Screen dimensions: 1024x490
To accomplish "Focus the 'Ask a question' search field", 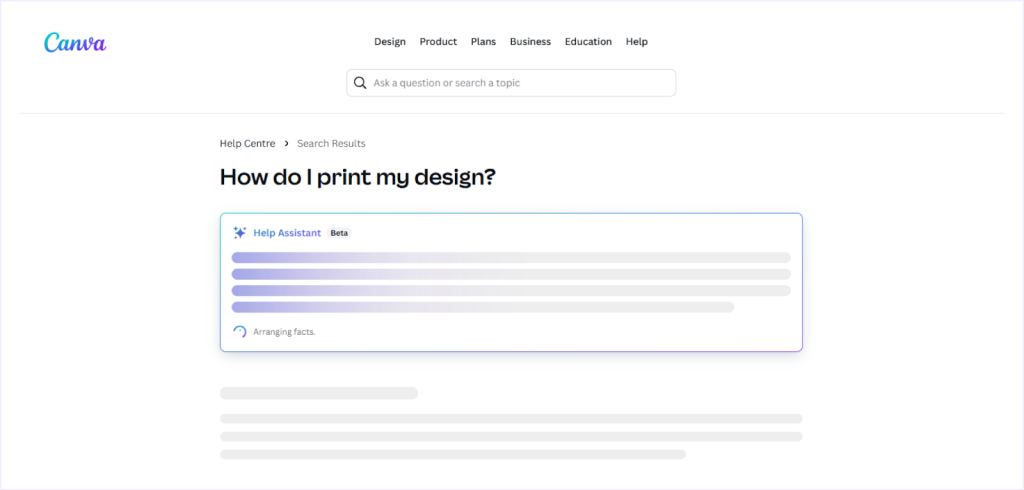I will (x=520, y=83).
